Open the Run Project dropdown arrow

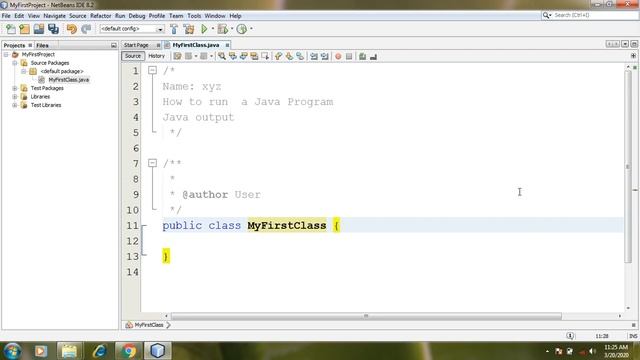coord(212,29)
